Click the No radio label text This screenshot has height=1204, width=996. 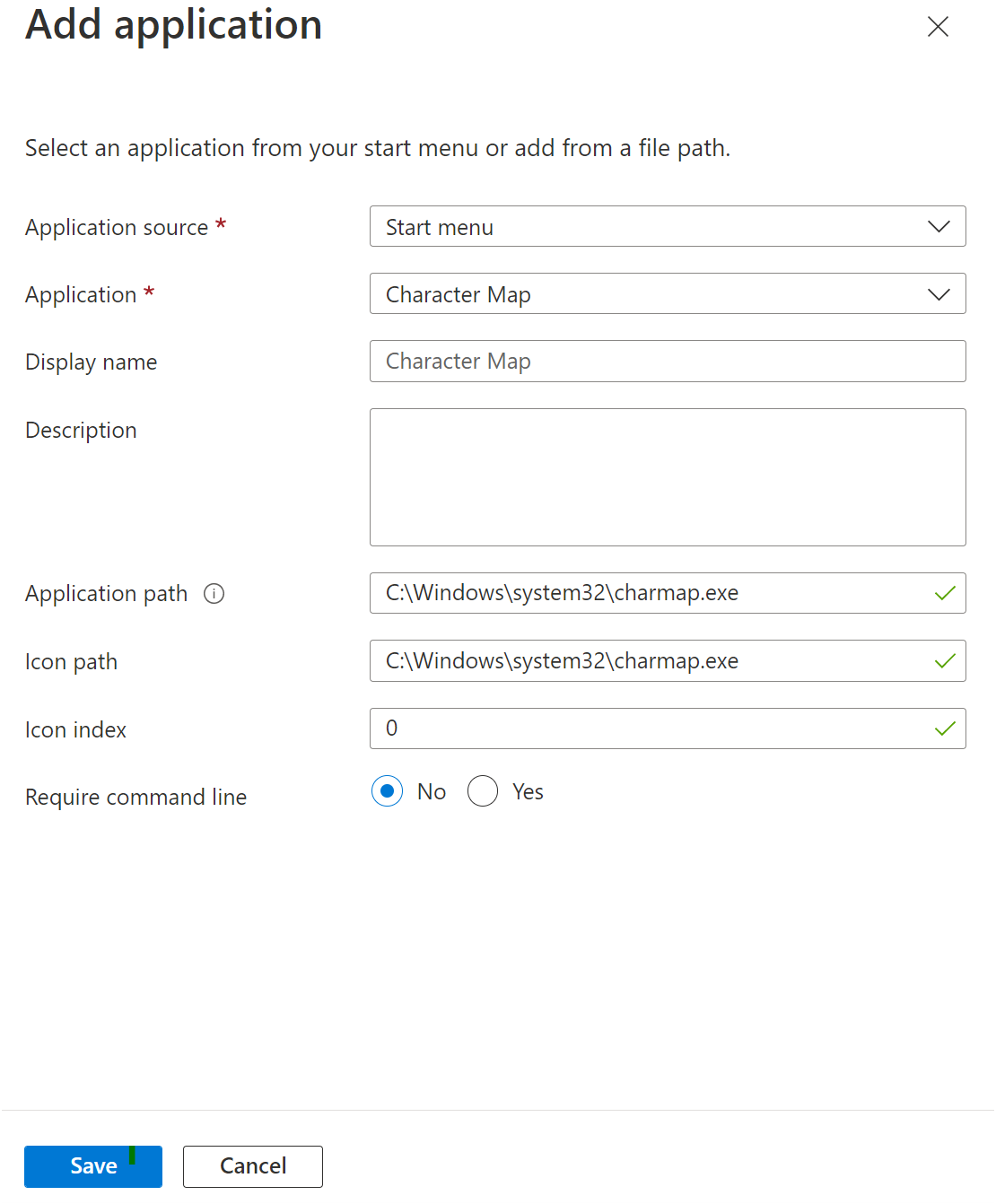pos(432,792)
